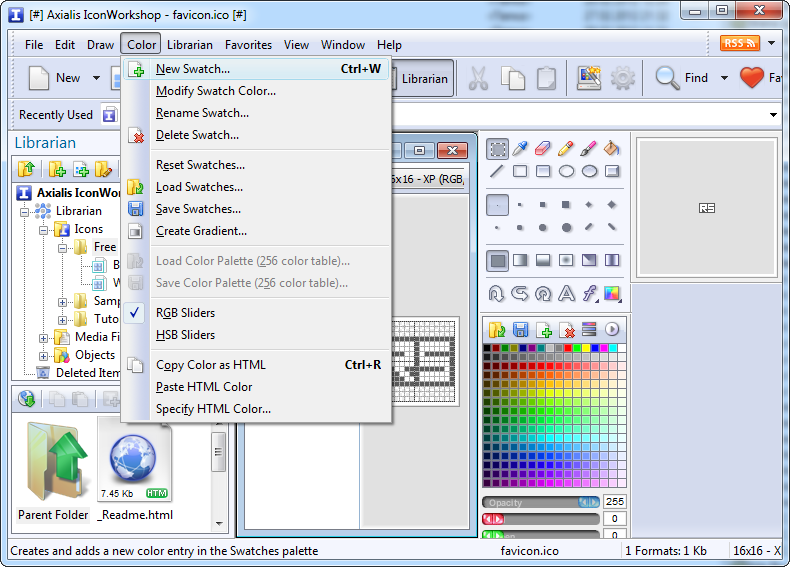Choose Create Gradient... menu entry
790x567 pixels.
point(256,231)
